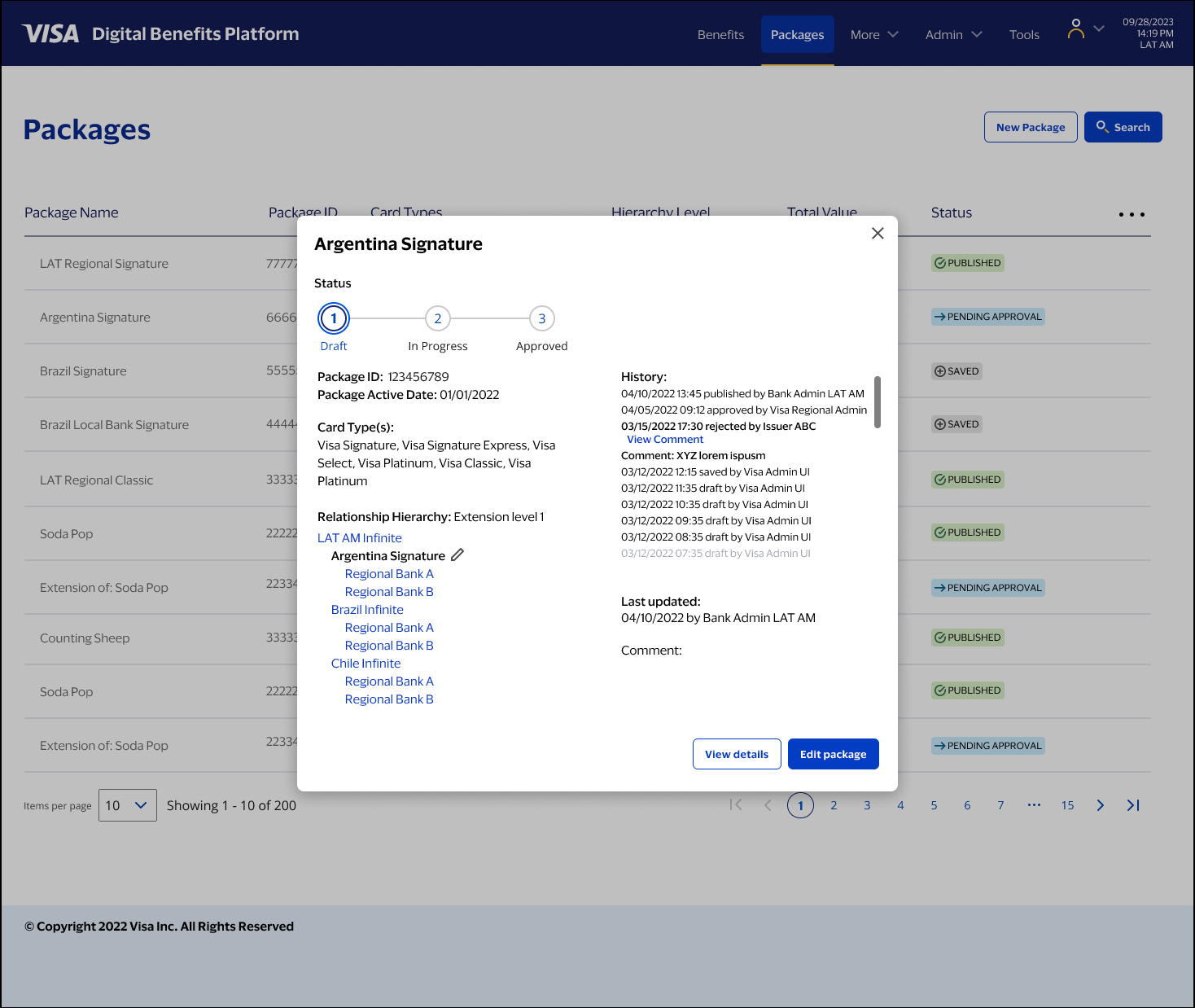The width and height of the screenshot is (1195, 1008).
Task: Click the Edit package button
Action: click(833, 754)
